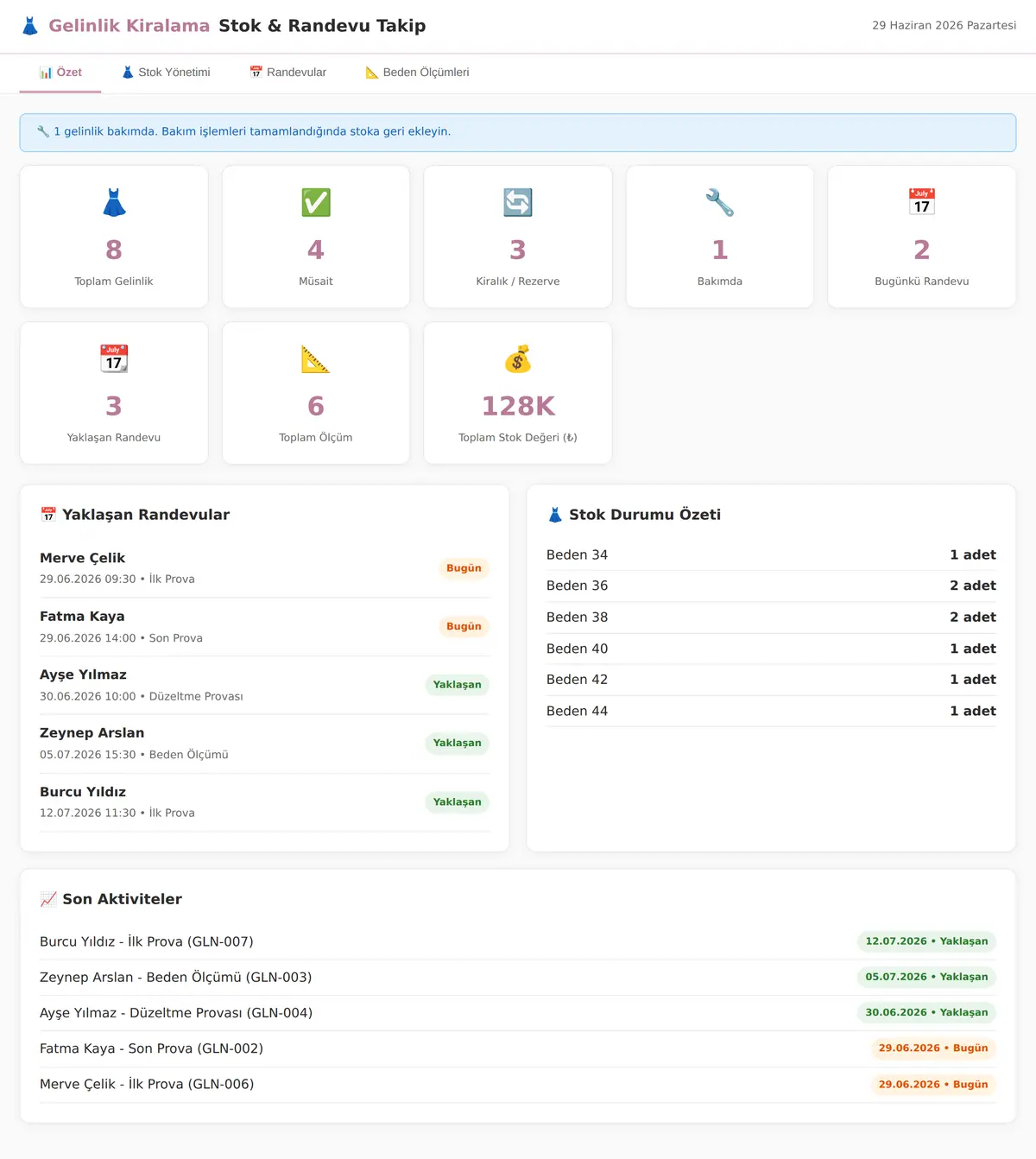The width and height of the screenshot is (1036, 1159).
Task: Click the 'Zeynep Arslan - Beden Ölçümü (GLN-003)' activity
Action: click(x=176, y=977)
